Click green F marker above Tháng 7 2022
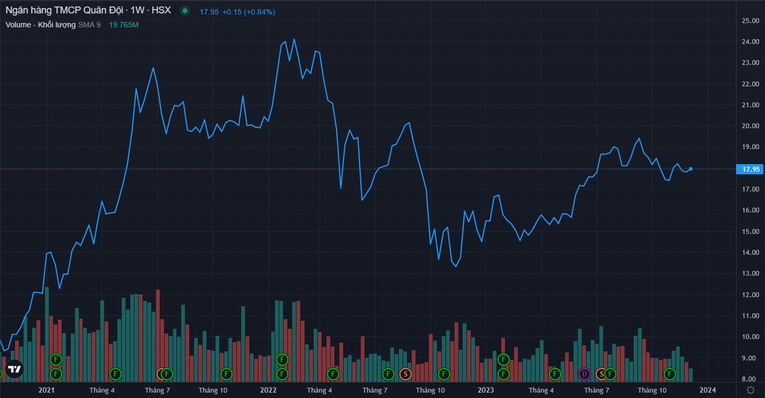Screen dimensions: 765x398 388,374
